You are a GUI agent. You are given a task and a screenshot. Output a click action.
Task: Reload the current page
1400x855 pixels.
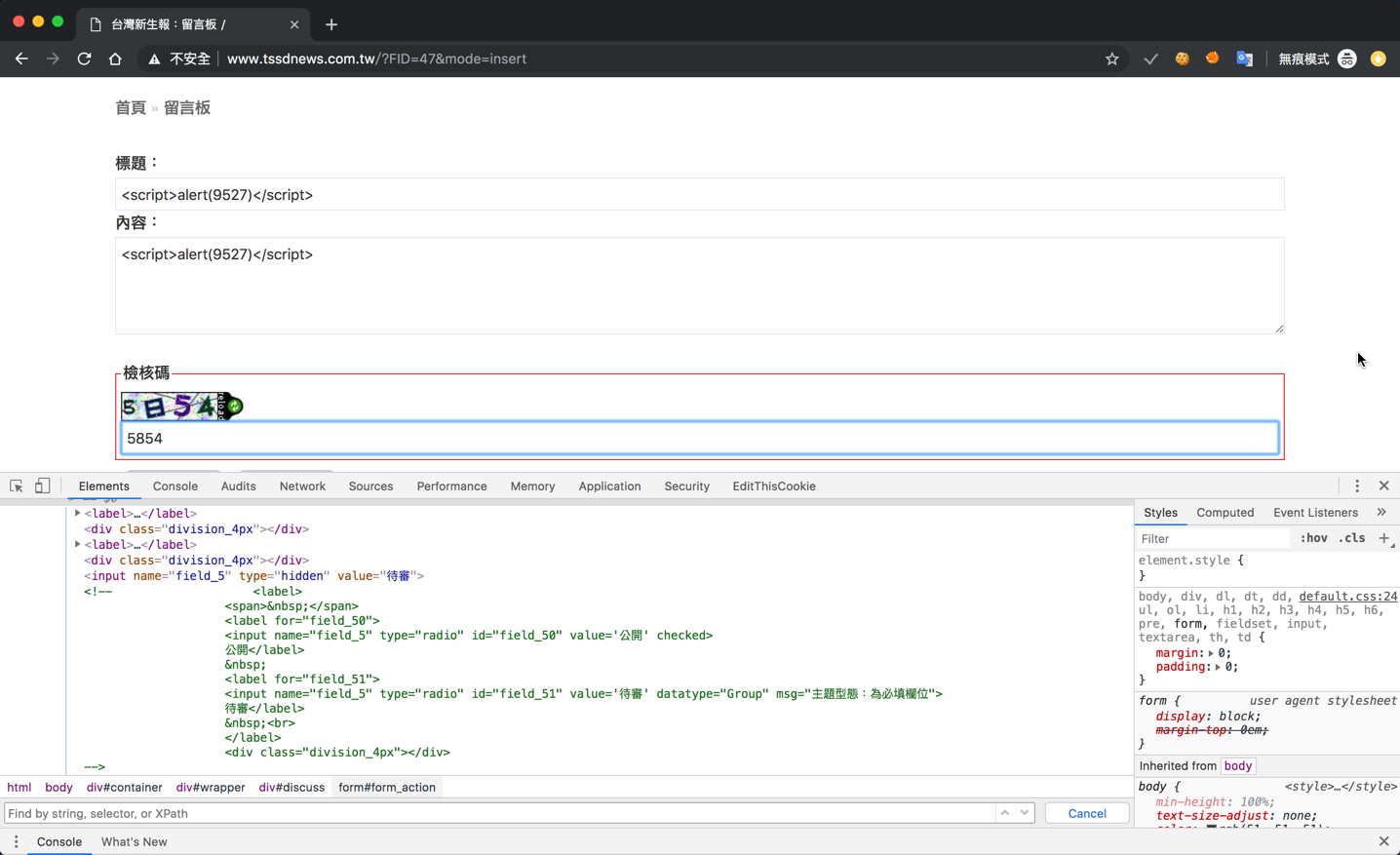point(84,58)
